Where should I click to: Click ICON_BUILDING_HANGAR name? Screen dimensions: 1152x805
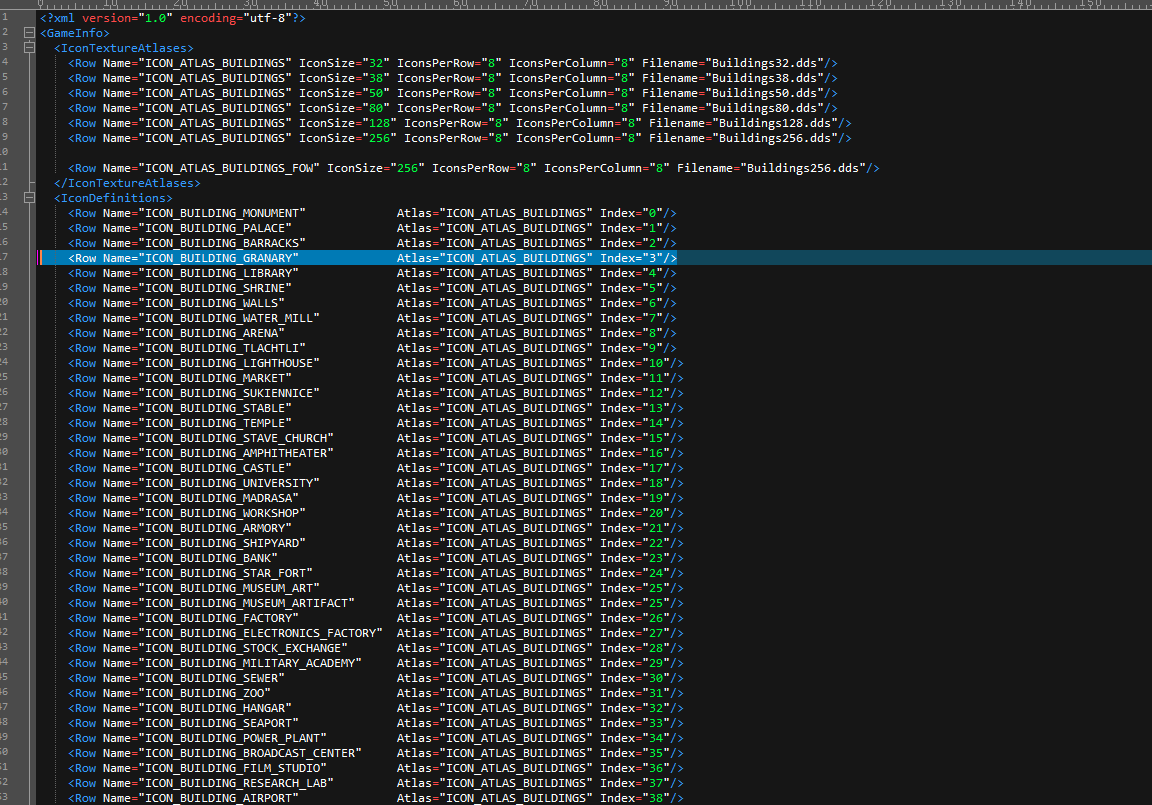215,708
